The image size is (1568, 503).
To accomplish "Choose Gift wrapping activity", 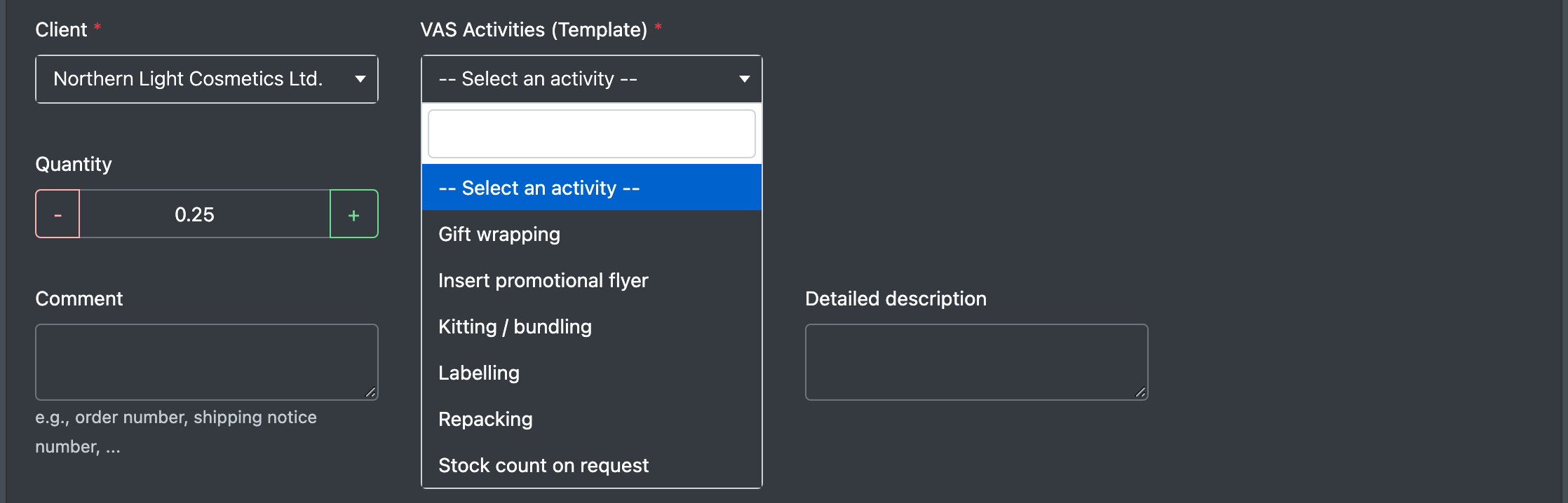I will [592, 234].
